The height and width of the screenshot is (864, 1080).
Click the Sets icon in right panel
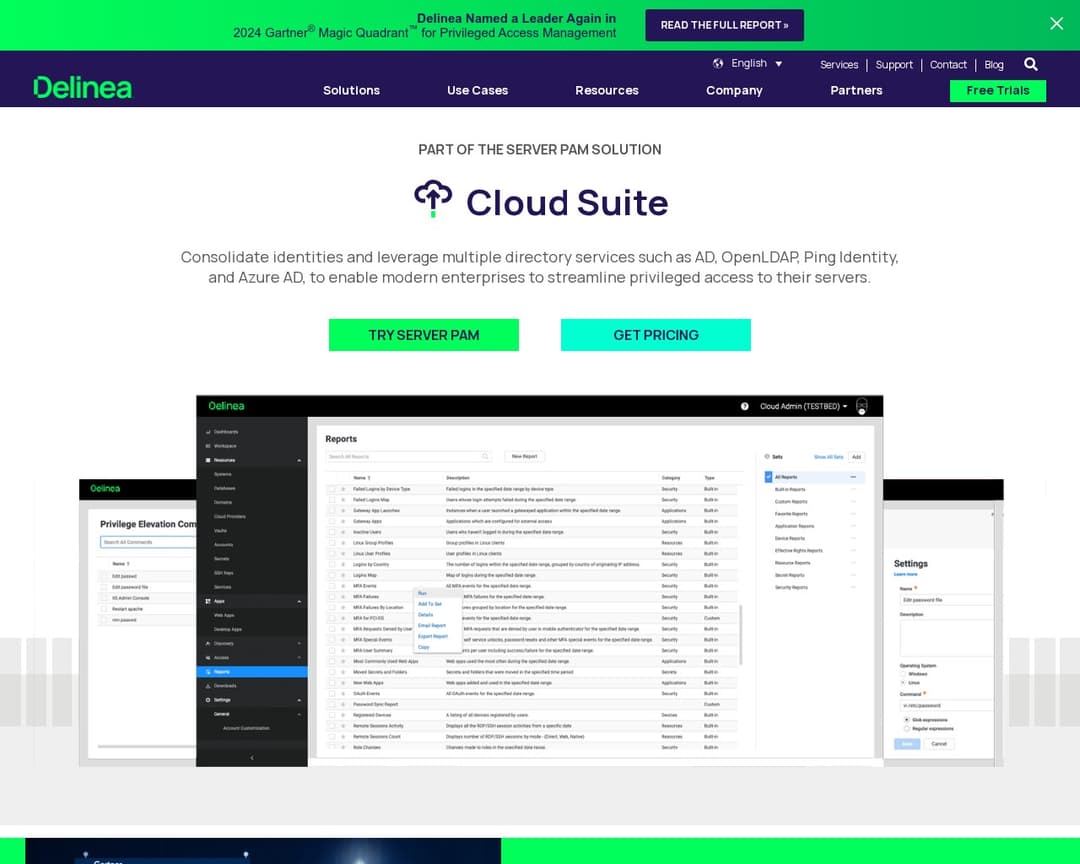767,457
